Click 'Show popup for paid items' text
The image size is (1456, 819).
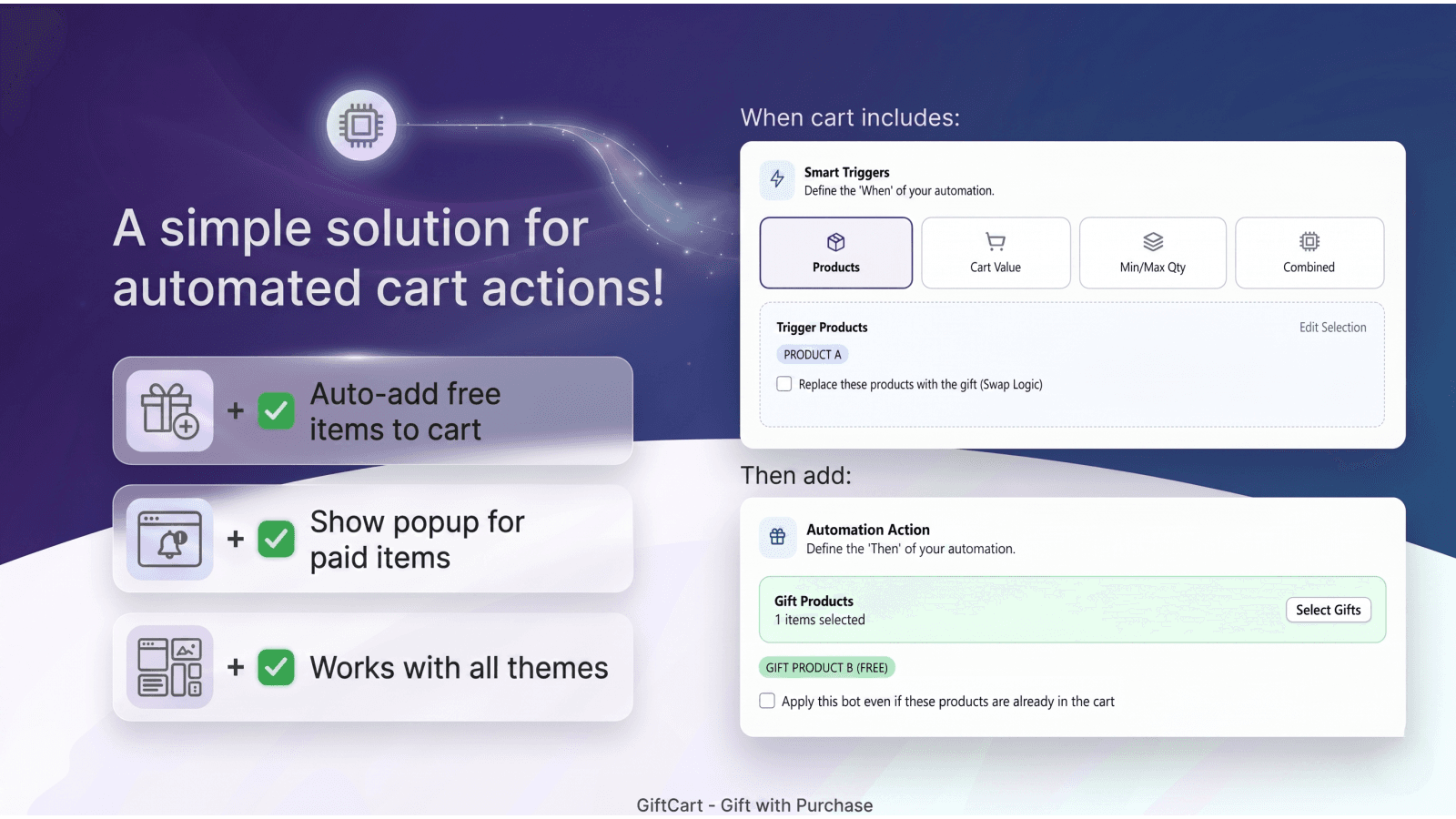[x=418, y=540]
